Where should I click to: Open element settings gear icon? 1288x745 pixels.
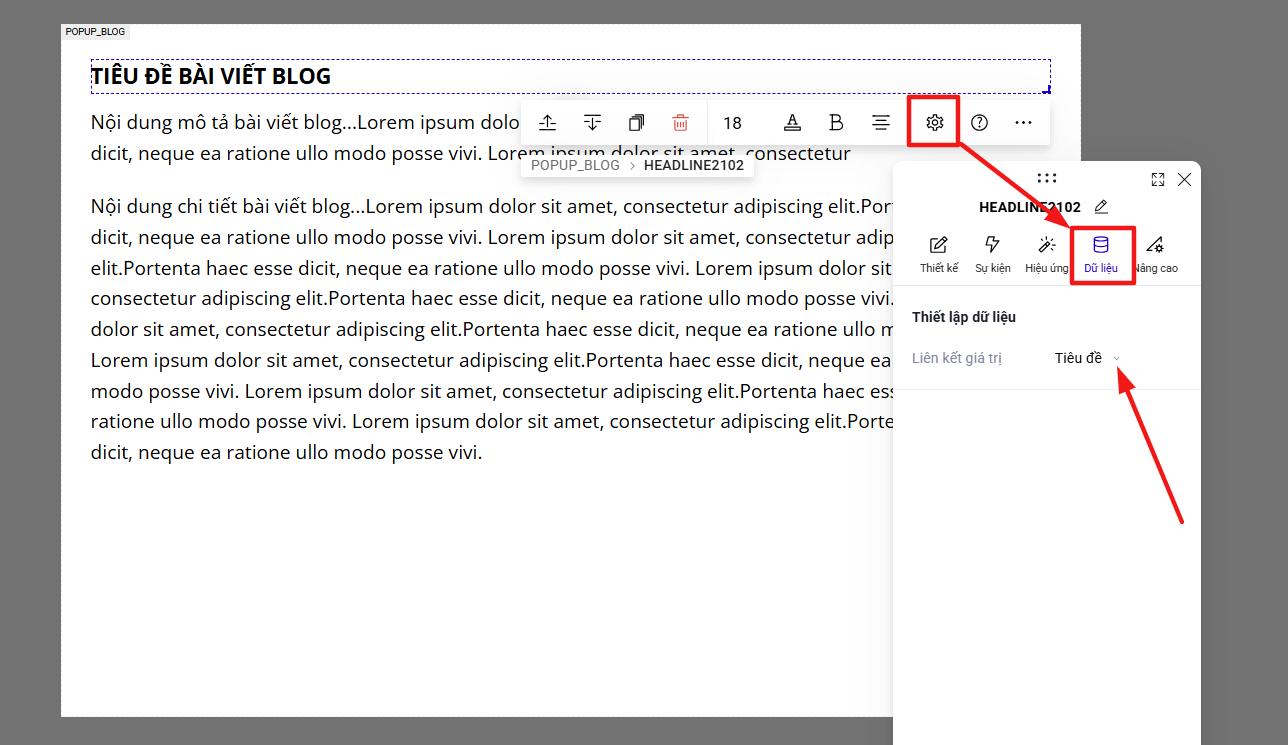(935, 123)
